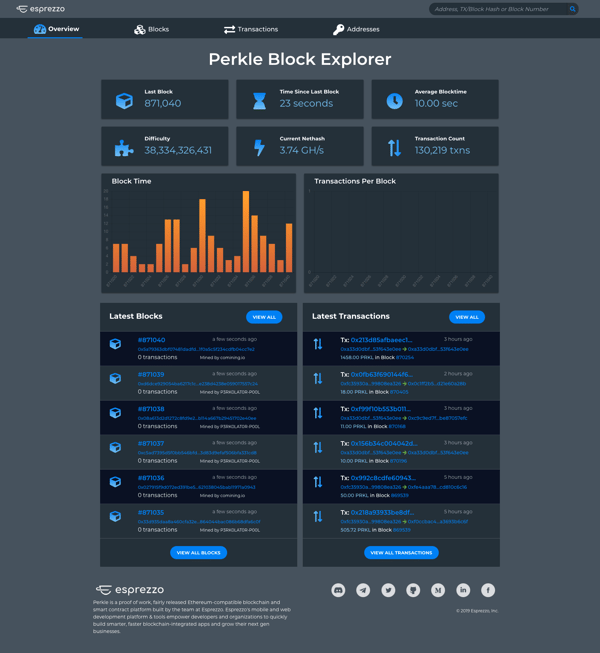
Task: Open the Discord social icon
Action: [x=338, y=590]
